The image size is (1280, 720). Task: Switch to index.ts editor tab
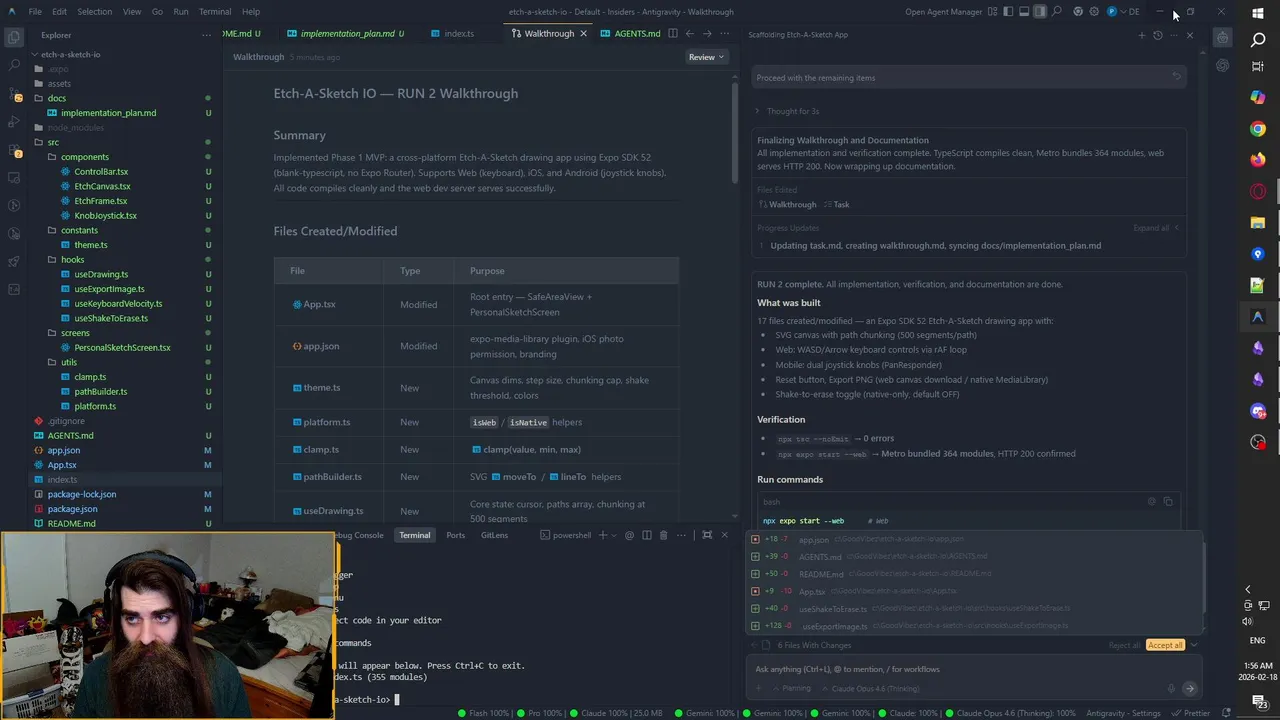(459, 34)
